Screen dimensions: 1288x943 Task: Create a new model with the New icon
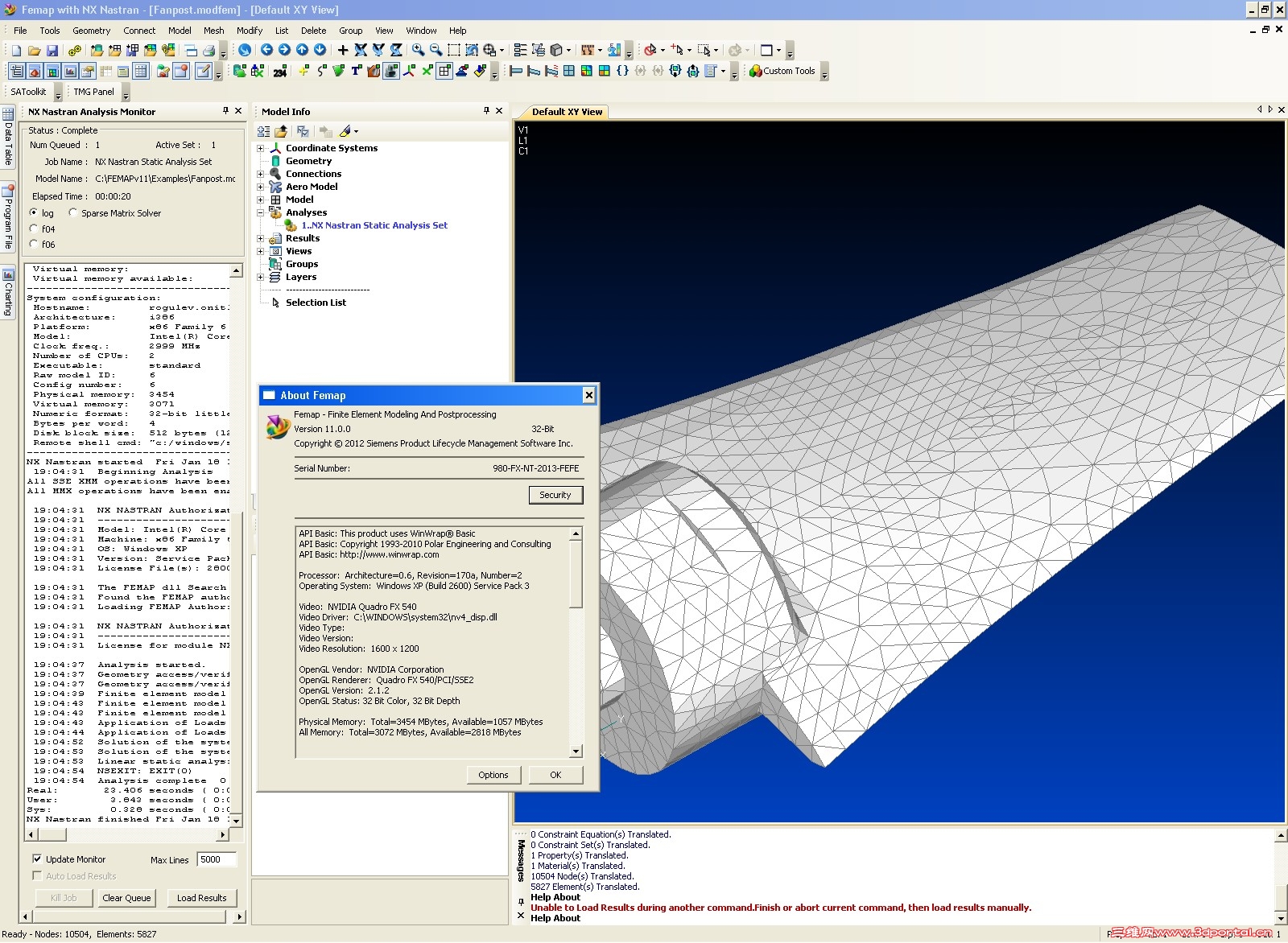tap(16, 50)
